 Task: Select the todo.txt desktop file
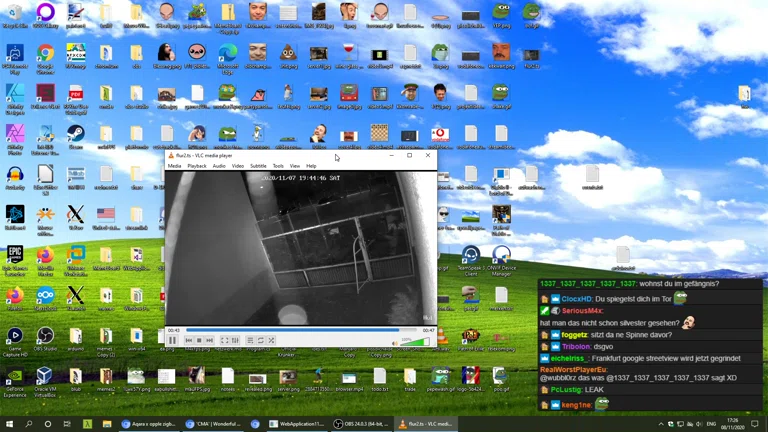[380, 380]
